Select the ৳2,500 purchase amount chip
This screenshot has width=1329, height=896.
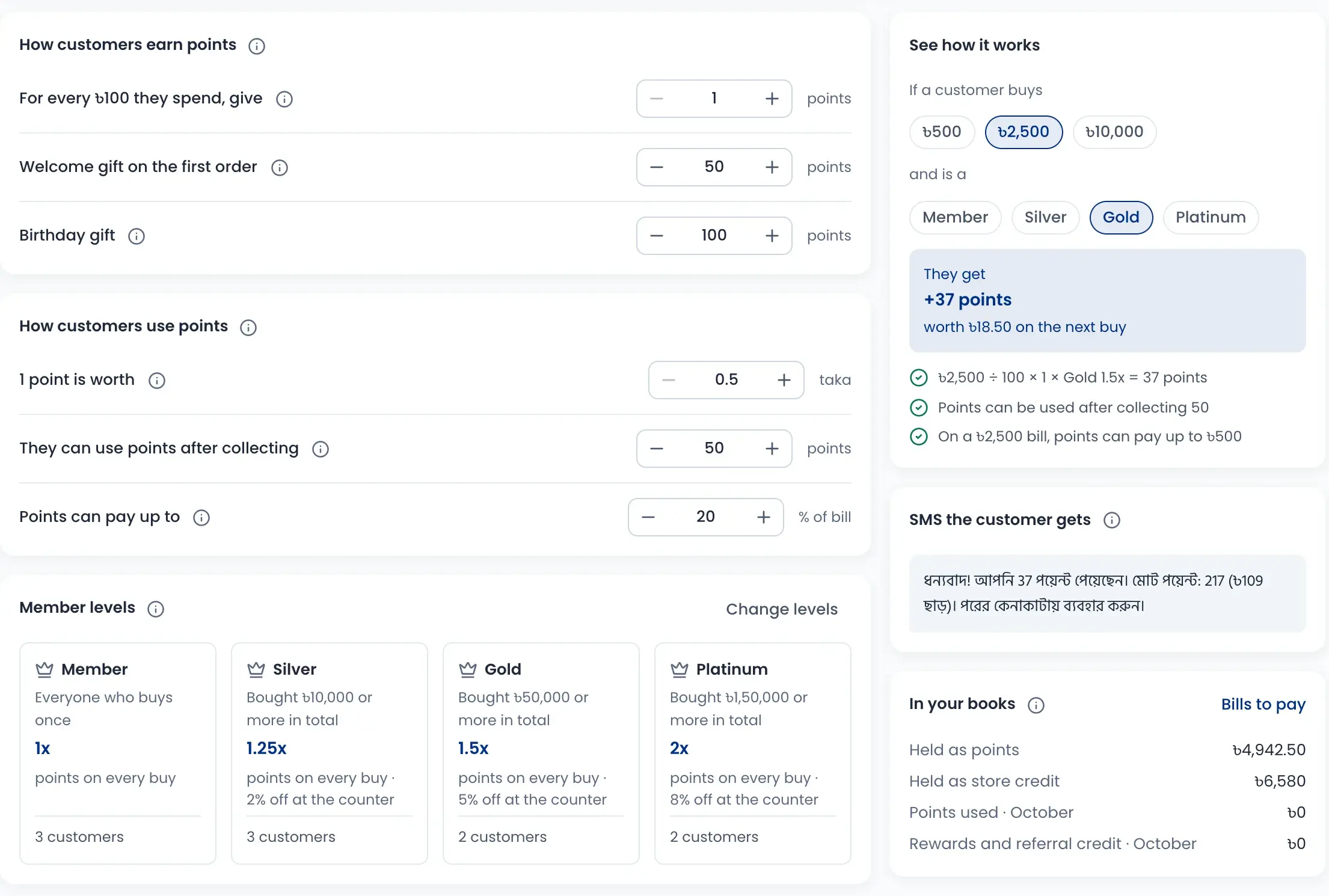tap(1024, 132)
